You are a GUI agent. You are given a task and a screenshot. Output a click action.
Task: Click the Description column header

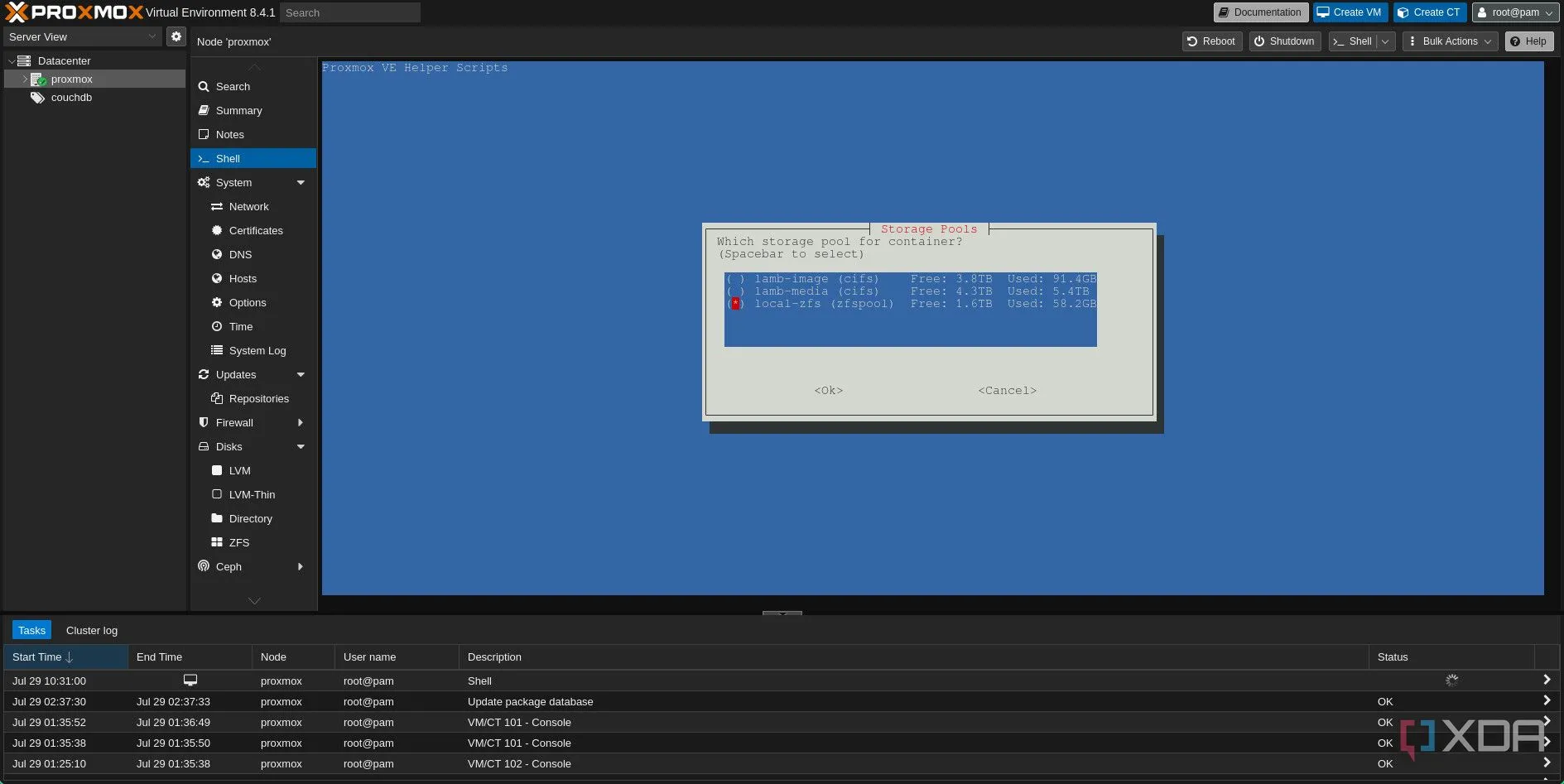[x=913, y=657]
